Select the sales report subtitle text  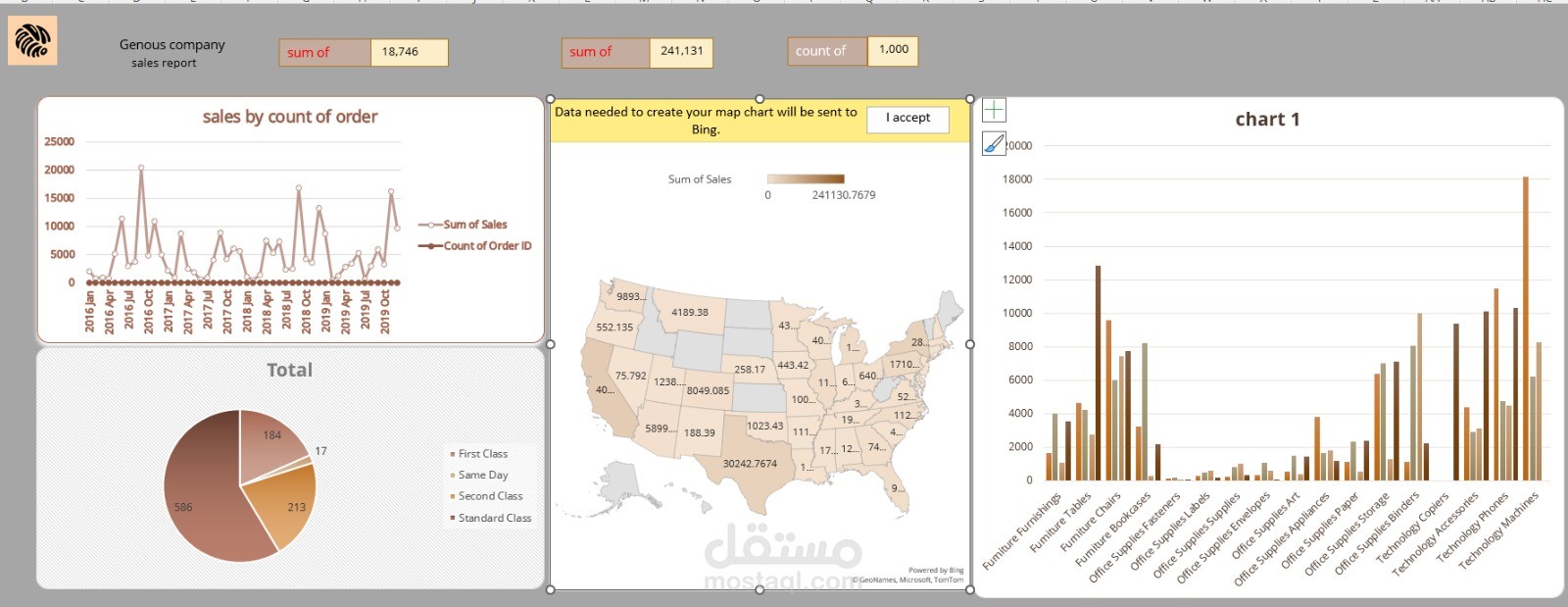tap(164, 63)
